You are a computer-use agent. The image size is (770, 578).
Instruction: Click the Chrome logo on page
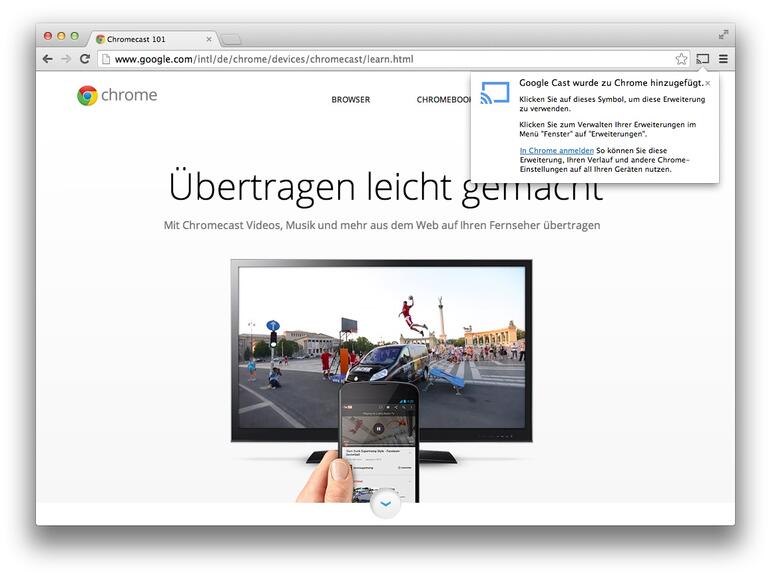(87, 95)
